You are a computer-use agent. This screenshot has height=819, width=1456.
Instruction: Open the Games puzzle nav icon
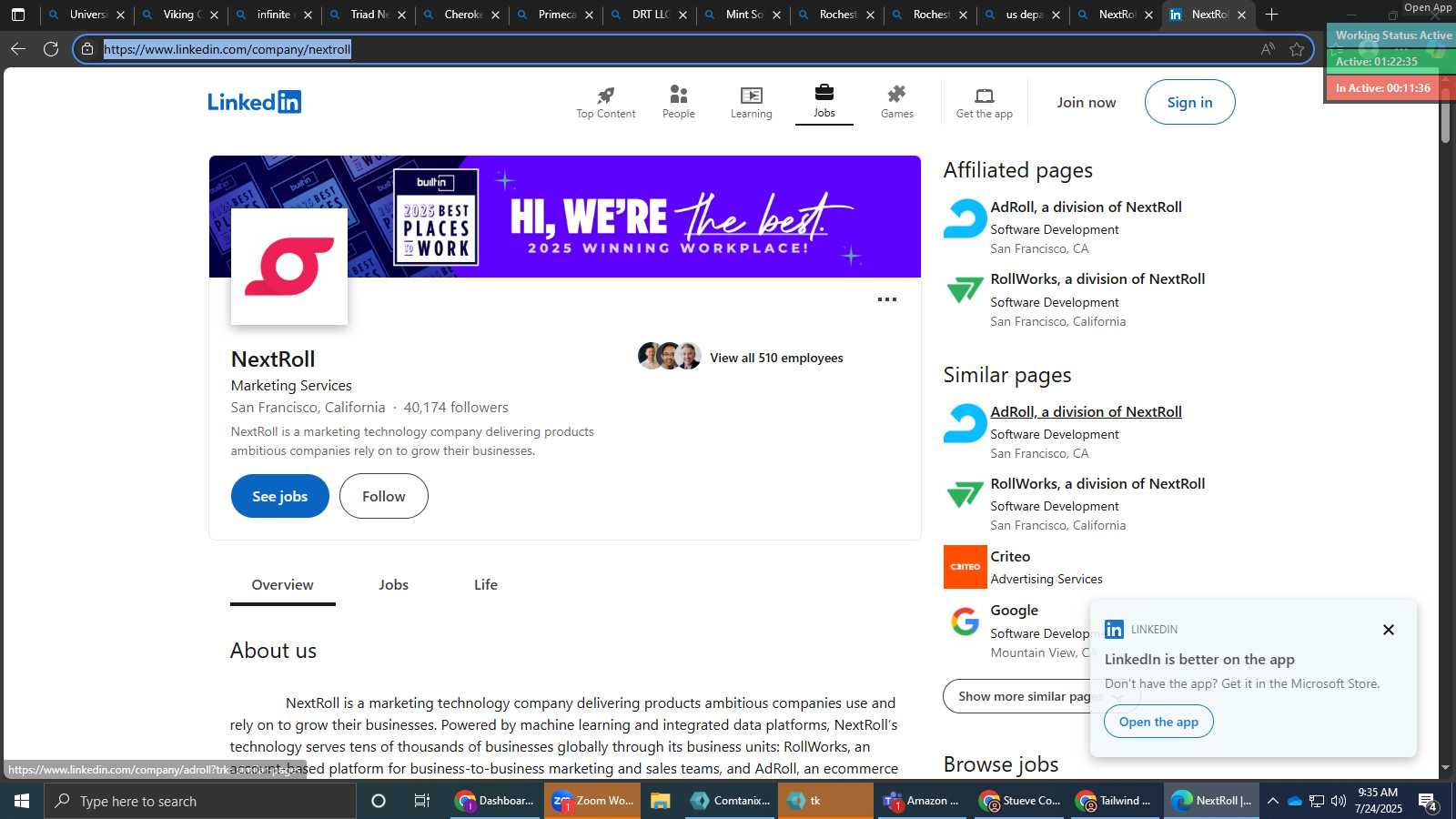pyautogui.click(x=896, y=102)
